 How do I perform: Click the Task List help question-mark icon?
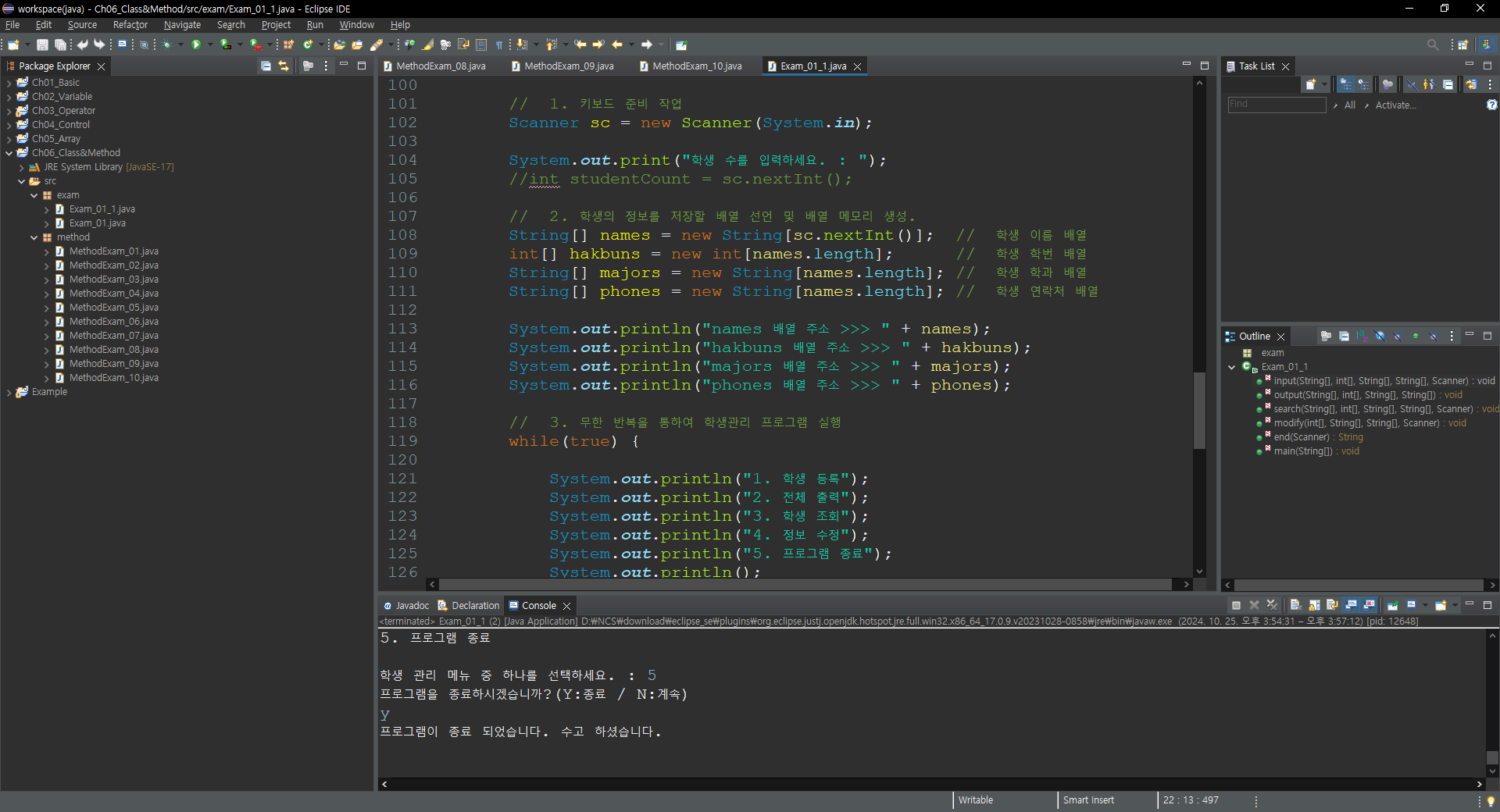point(1491,105)
